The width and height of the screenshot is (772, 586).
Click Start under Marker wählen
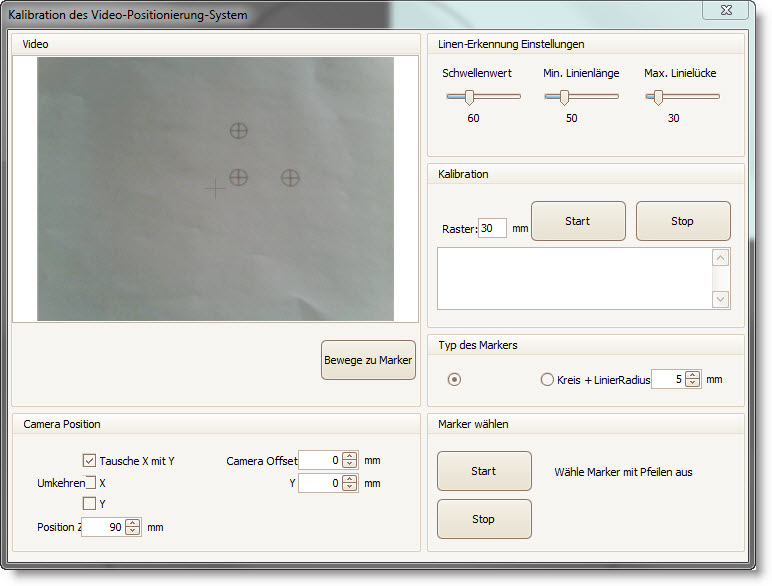pos(483,471)
